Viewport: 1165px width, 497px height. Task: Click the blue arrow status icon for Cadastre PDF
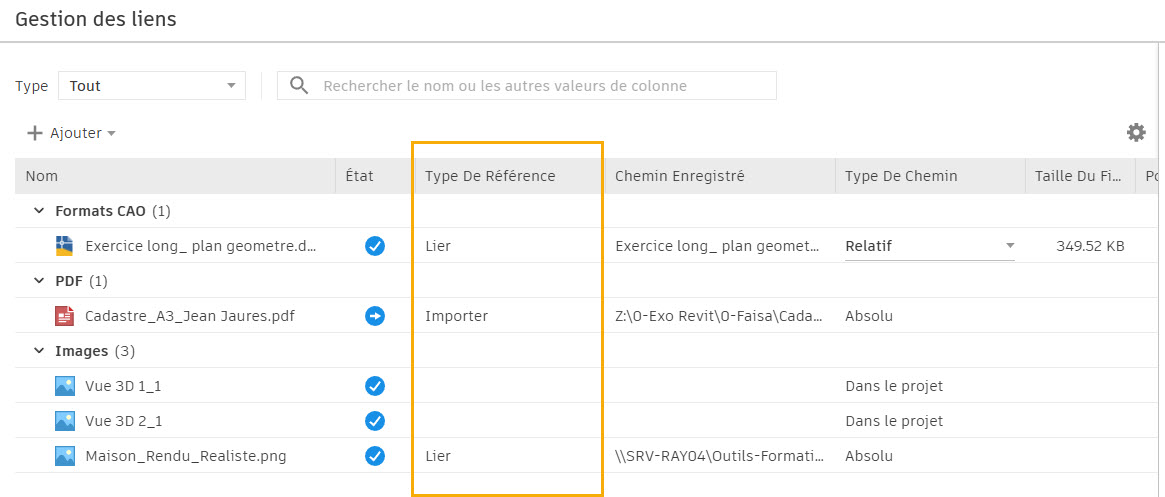(375, 316)
